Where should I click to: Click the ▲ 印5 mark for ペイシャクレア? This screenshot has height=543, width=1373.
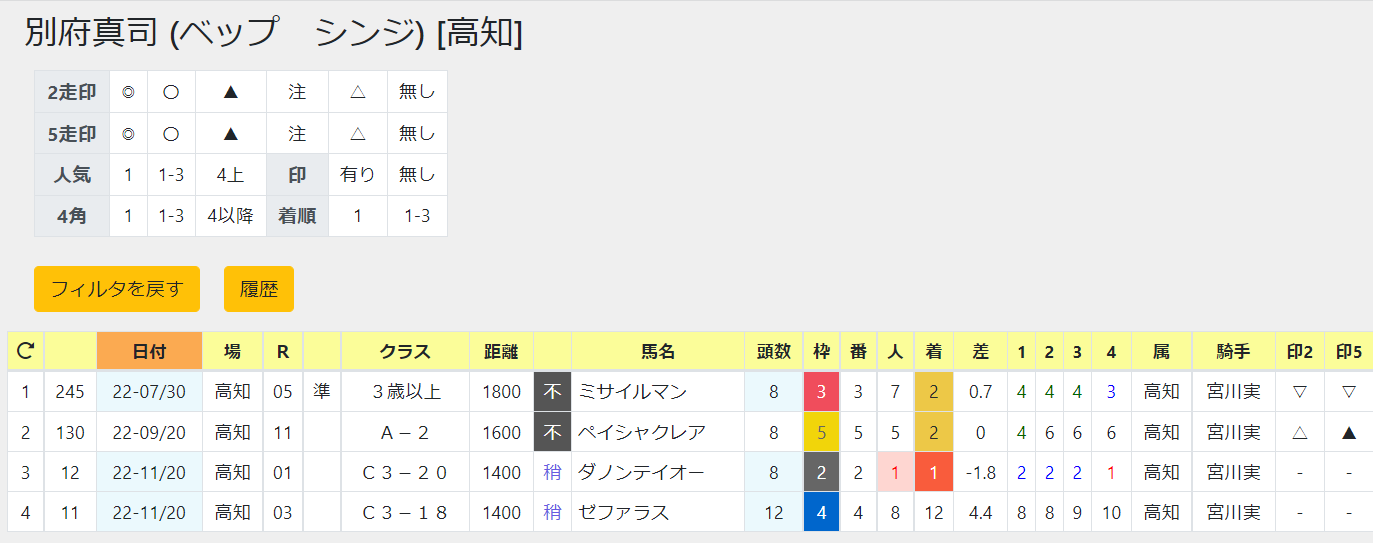click(x=1348, y=432)
